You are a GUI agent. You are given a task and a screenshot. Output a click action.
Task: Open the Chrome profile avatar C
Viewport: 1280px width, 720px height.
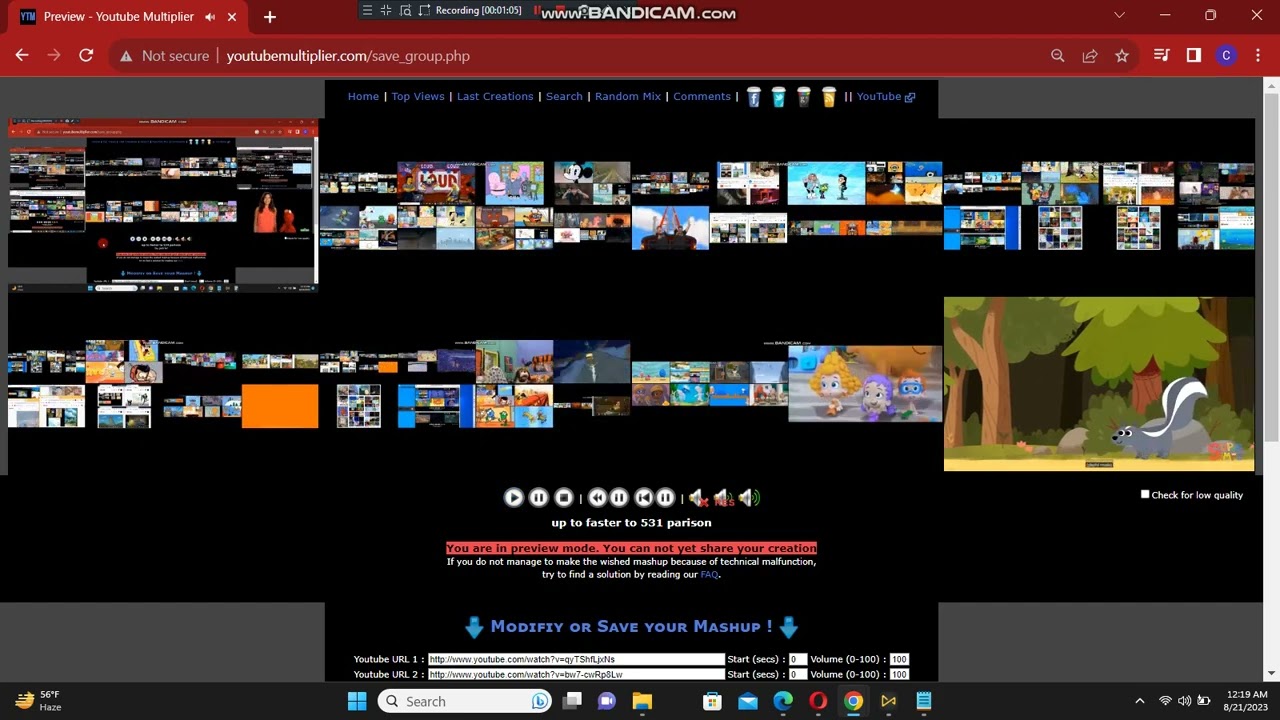[x=1226, y=56]
